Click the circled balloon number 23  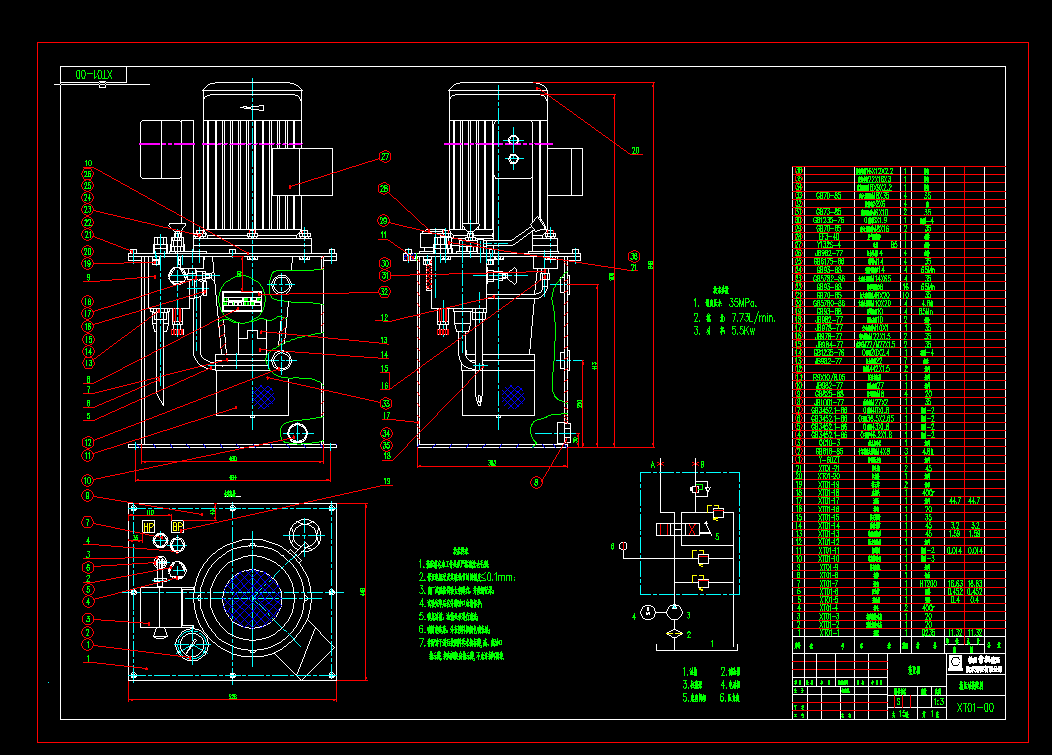(87, 210)
